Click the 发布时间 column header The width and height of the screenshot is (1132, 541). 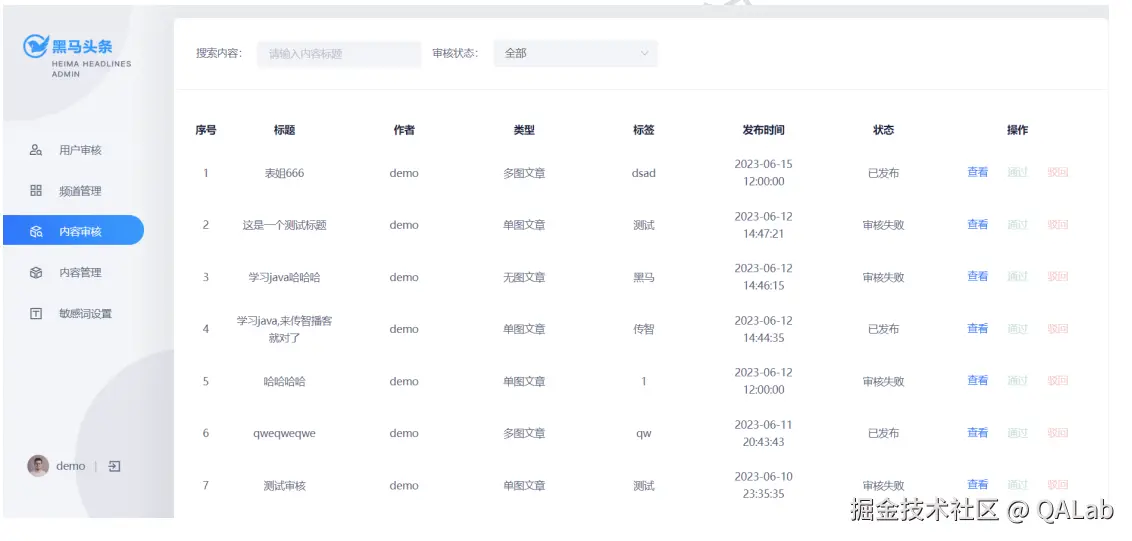(763, 130)
